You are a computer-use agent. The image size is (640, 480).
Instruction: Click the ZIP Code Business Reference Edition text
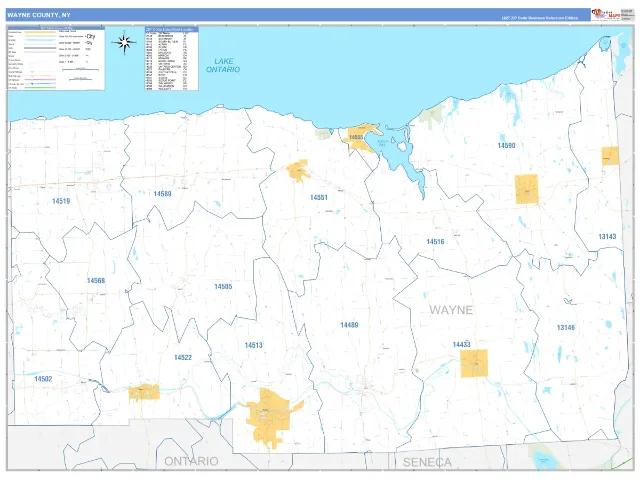540,18
